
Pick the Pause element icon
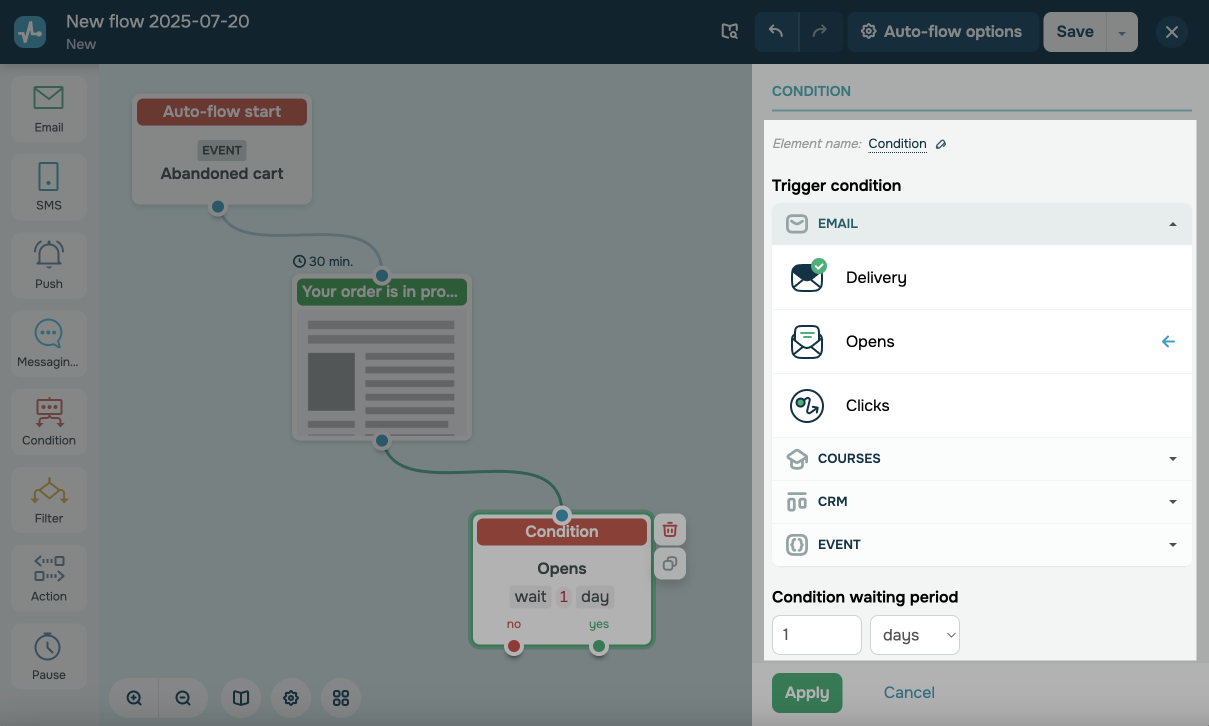pos(48,655)
